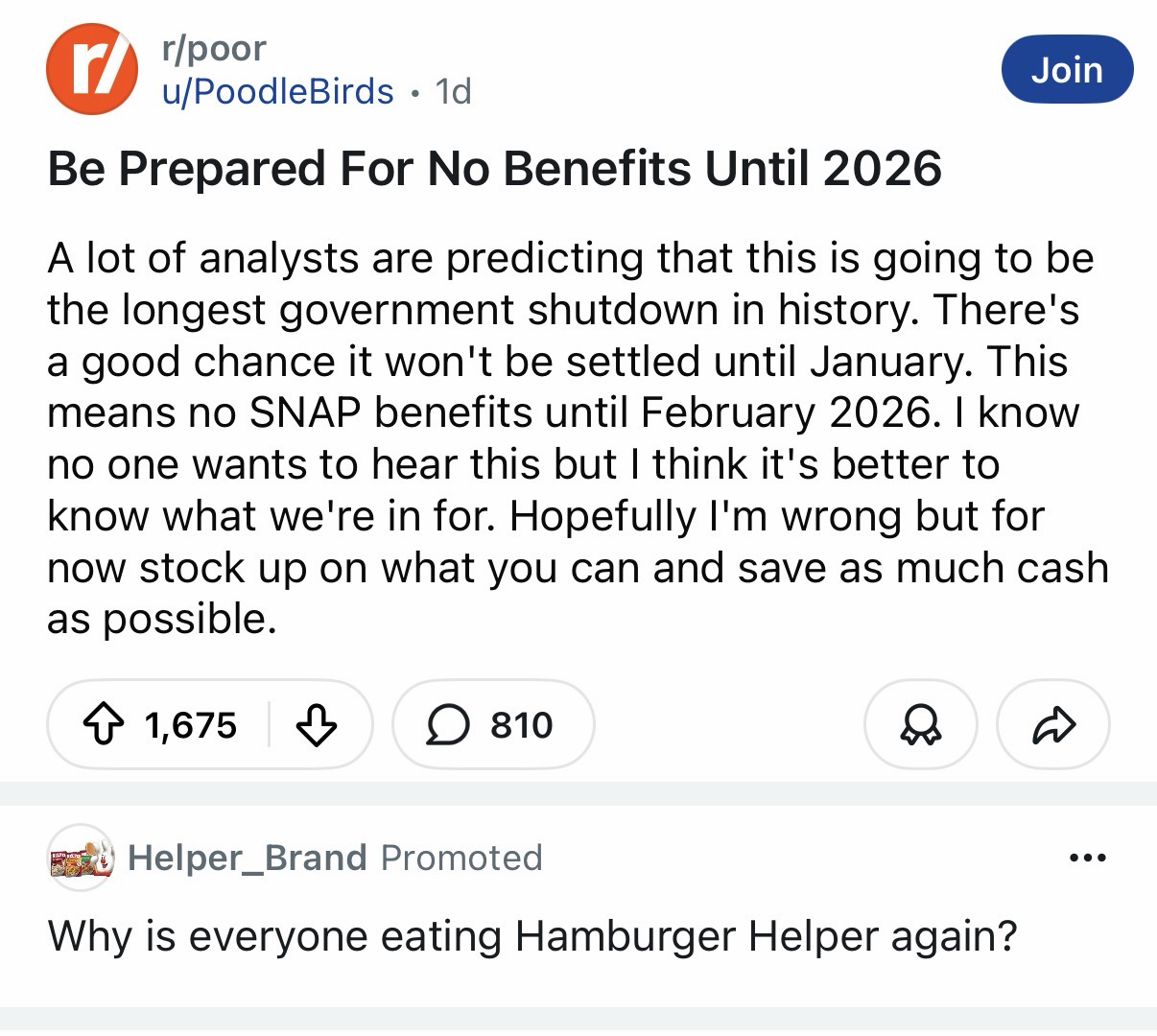Click the 1,675 vote count
Image resolution: width=1157 pixels, height=1036 pixels.
(x=191, y=725)
